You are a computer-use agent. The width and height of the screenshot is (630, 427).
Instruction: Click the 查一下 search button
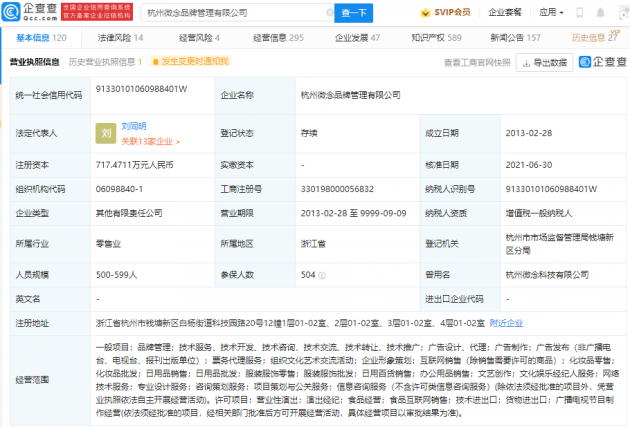pos(354,13)
